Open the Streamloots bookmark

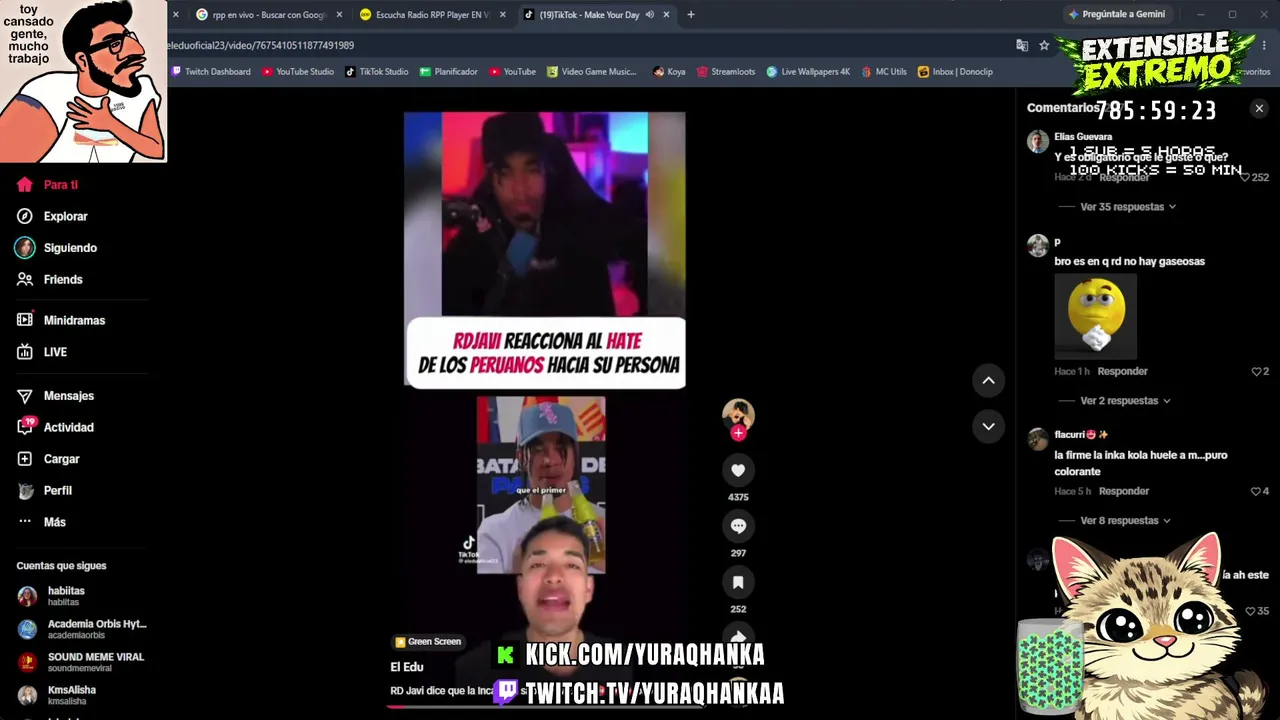726,72
